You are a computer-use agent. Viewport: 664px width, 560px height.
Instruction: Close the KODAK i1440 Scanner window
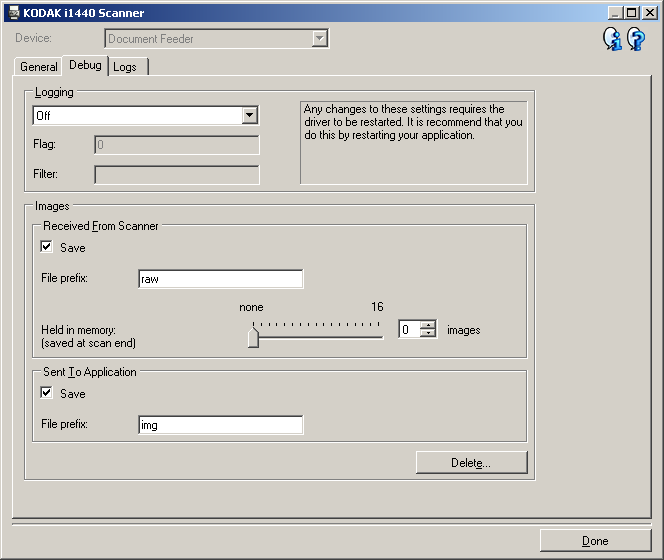pyautogui.click(x=650, y=13)
